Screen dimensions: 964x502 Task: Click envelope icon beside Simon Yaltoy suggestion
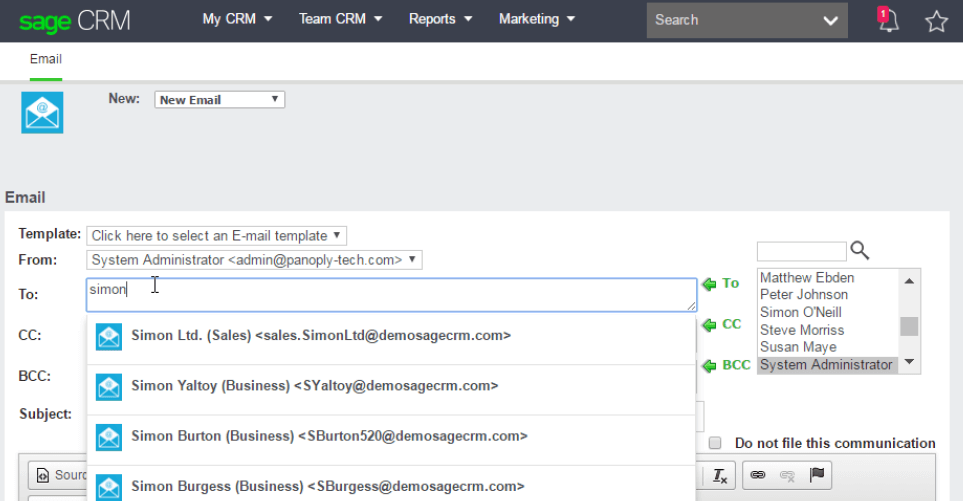pos(109,387)
